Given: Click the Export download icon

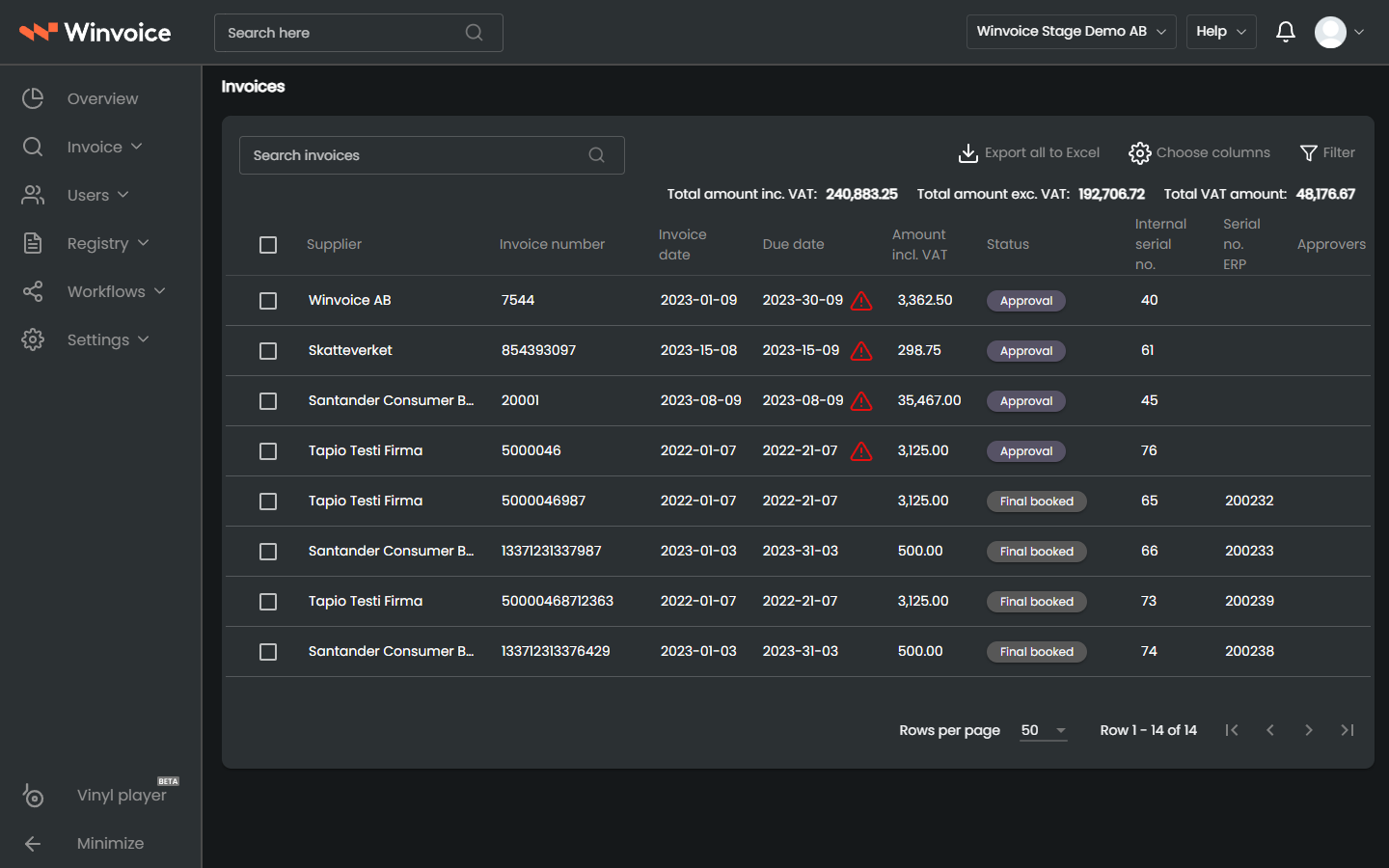Looking at the screenshot, I should (968, 153).
